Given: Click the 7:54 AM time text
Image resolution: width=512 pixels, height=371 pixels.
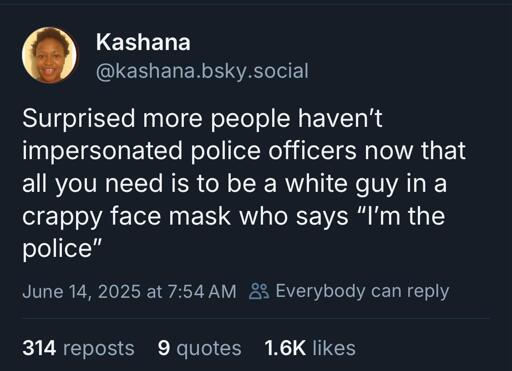Looking at the screenshot, I should (202, 292).
